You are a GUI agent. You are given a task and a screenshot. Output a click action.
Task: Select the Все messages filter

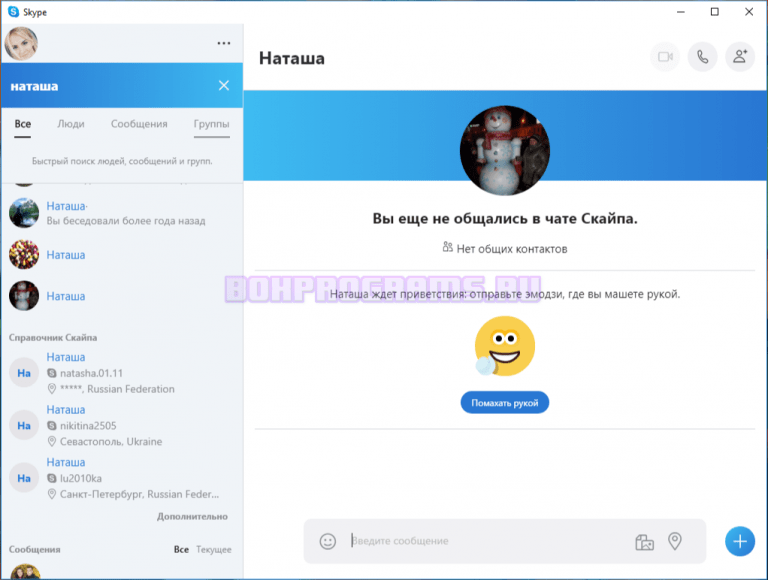(x=181, y=550)
